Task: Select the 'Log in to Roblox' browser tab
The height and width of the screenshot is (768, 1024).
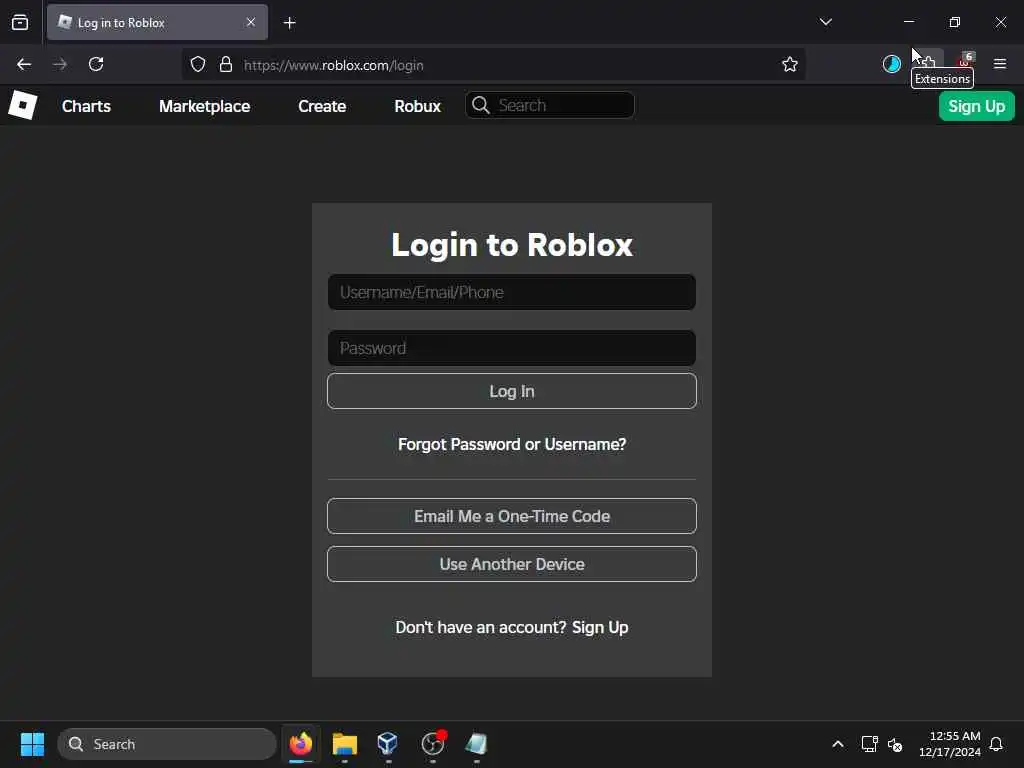Action: (157, 22)
